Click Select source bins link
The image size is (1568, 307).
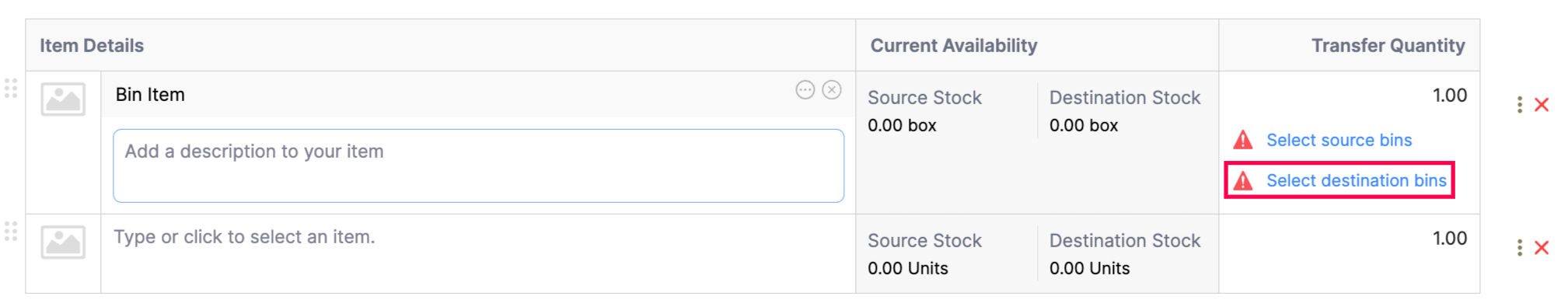coord(1339,140)
